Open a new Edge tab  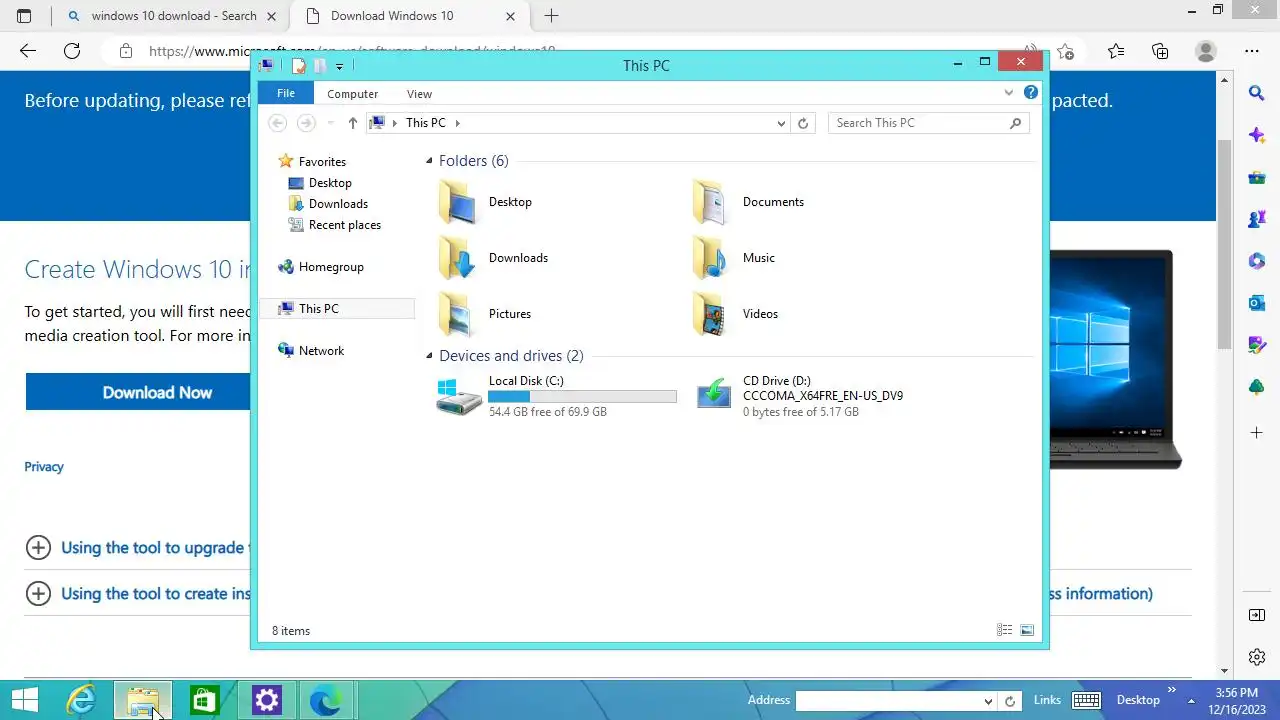click(x=551, y=16)
